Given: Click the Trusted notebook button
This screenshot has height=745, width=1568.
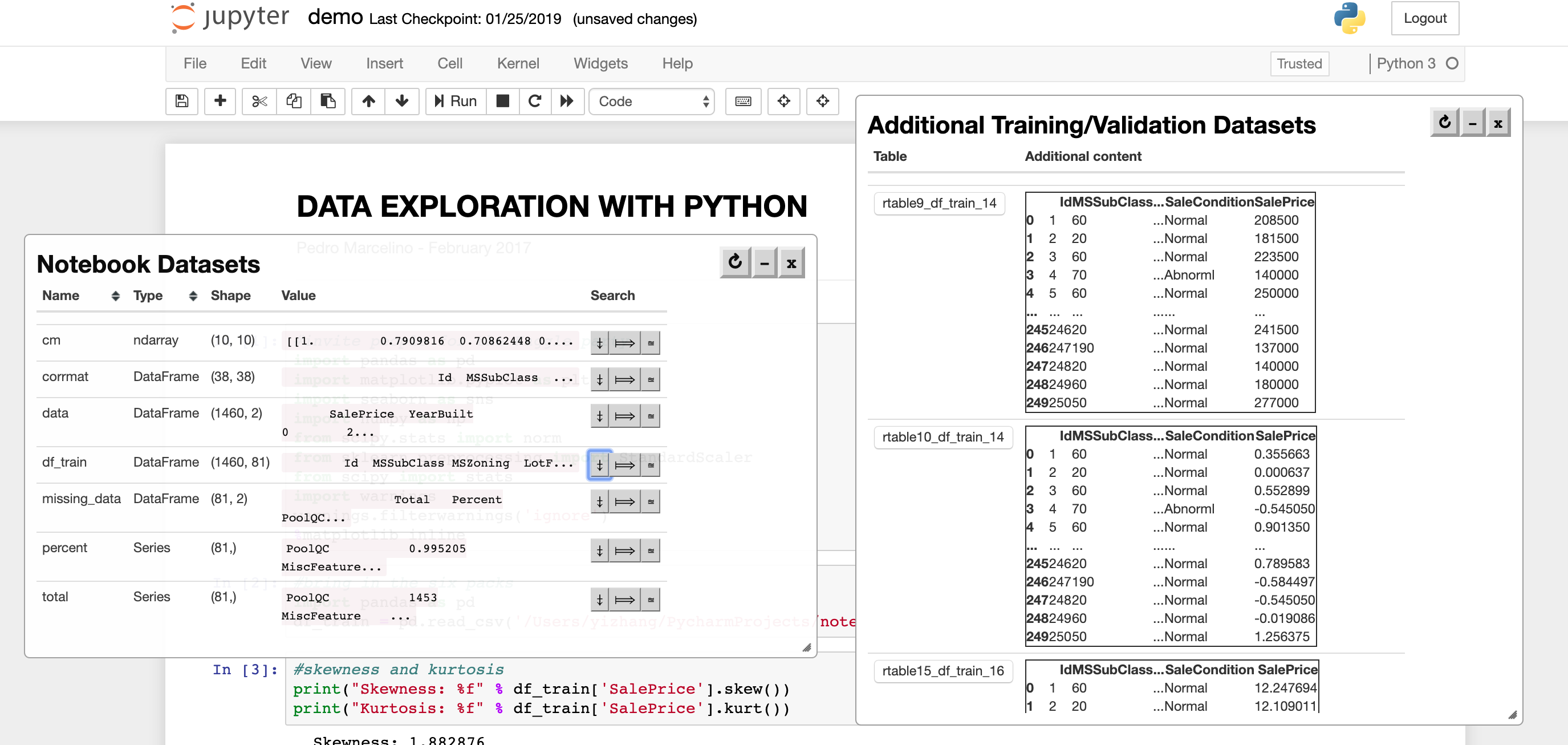Looking at the screenshot, I should (1299, 63).
